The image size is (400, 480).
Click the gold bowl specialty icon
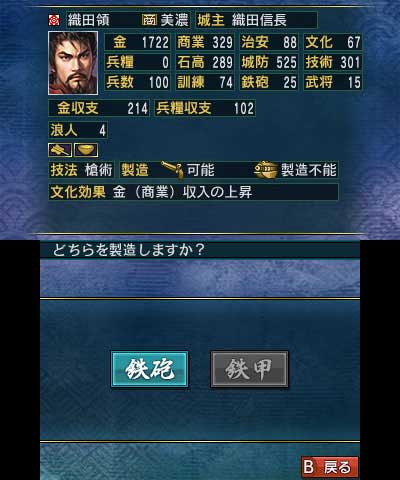[86, 150]
